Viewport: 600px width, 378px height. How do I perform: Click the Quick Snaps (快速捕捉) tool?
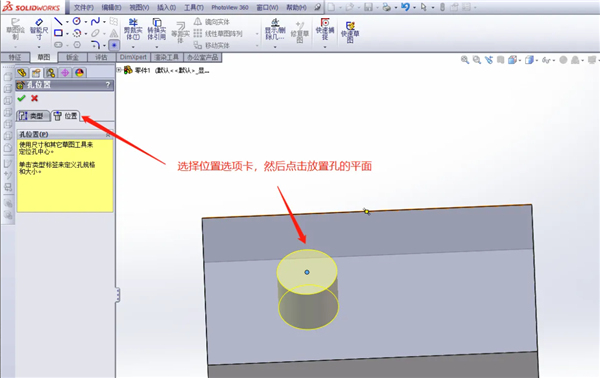(325, 29)
